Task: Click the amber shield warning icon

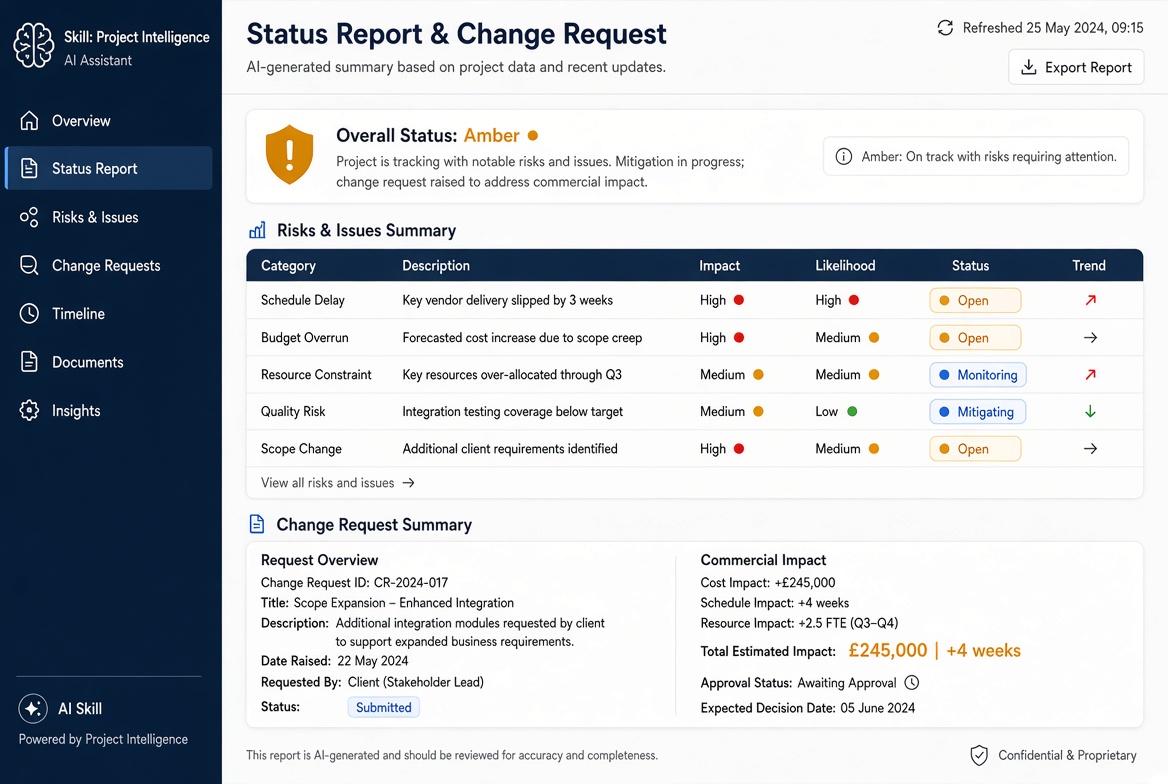Action: point(289,154)
